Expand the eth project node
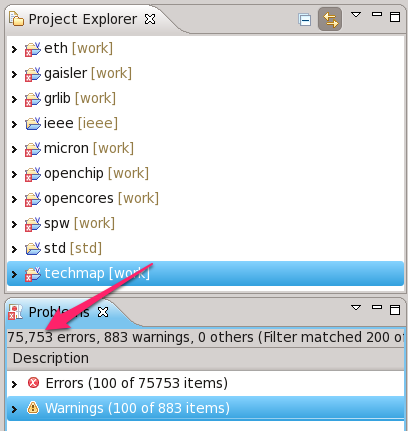 tap(14, 49)
